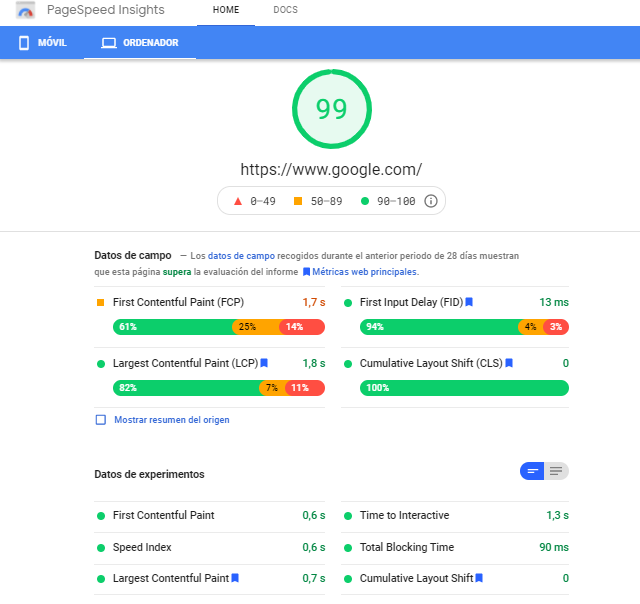The image size is (640, 604).
Task: Switch to the MÓVIL tab
Action: pos(42,42)
